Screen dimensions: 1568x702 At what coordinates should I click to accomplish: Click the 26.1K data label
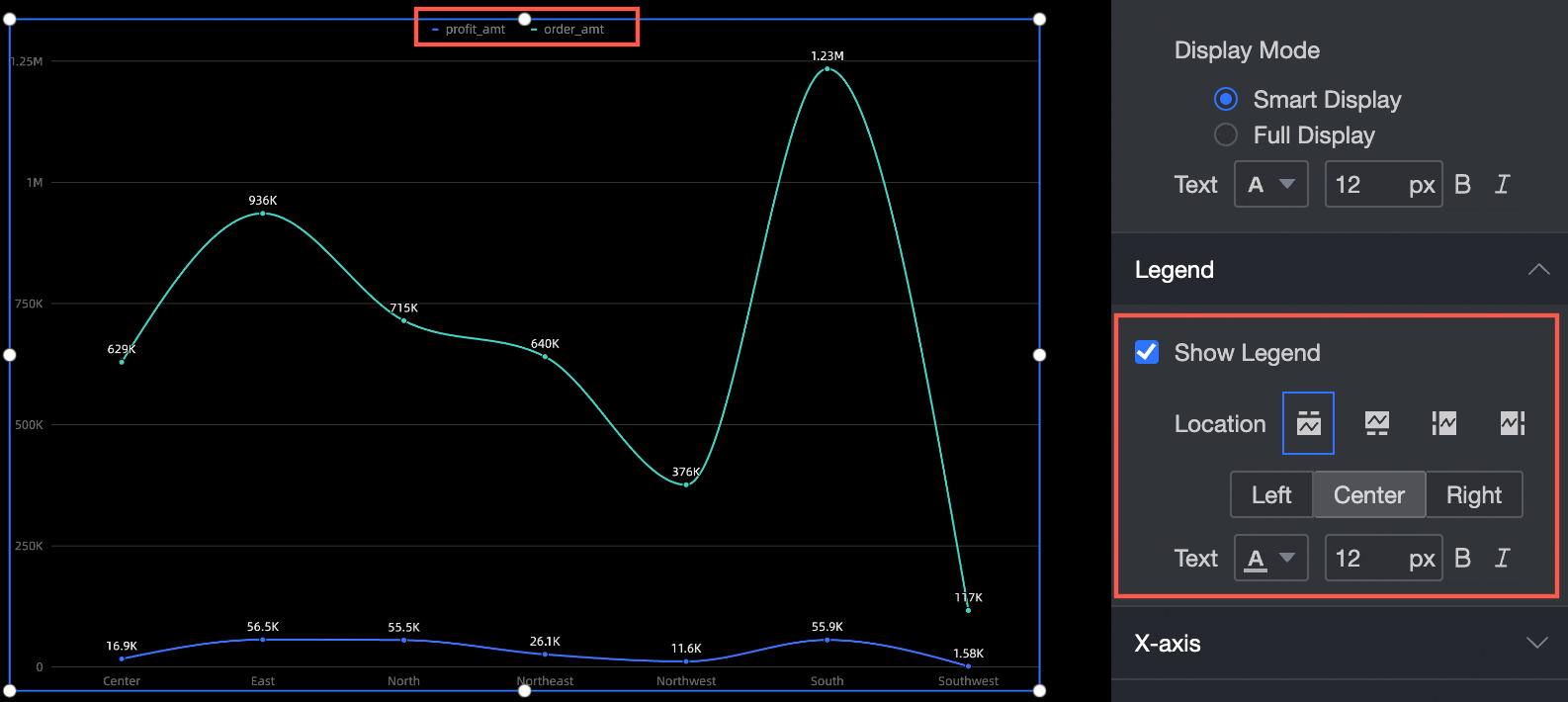[545, 642]
